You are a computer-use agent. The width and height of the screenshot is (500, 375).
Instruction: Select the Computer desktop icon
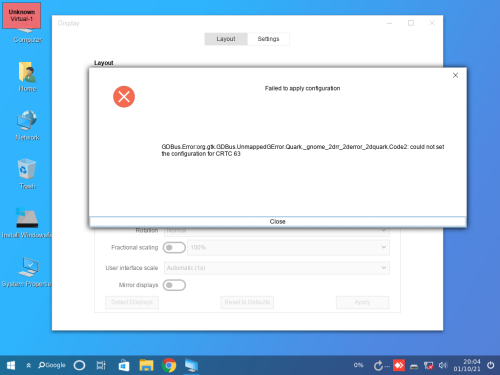(x=28, y=37)
